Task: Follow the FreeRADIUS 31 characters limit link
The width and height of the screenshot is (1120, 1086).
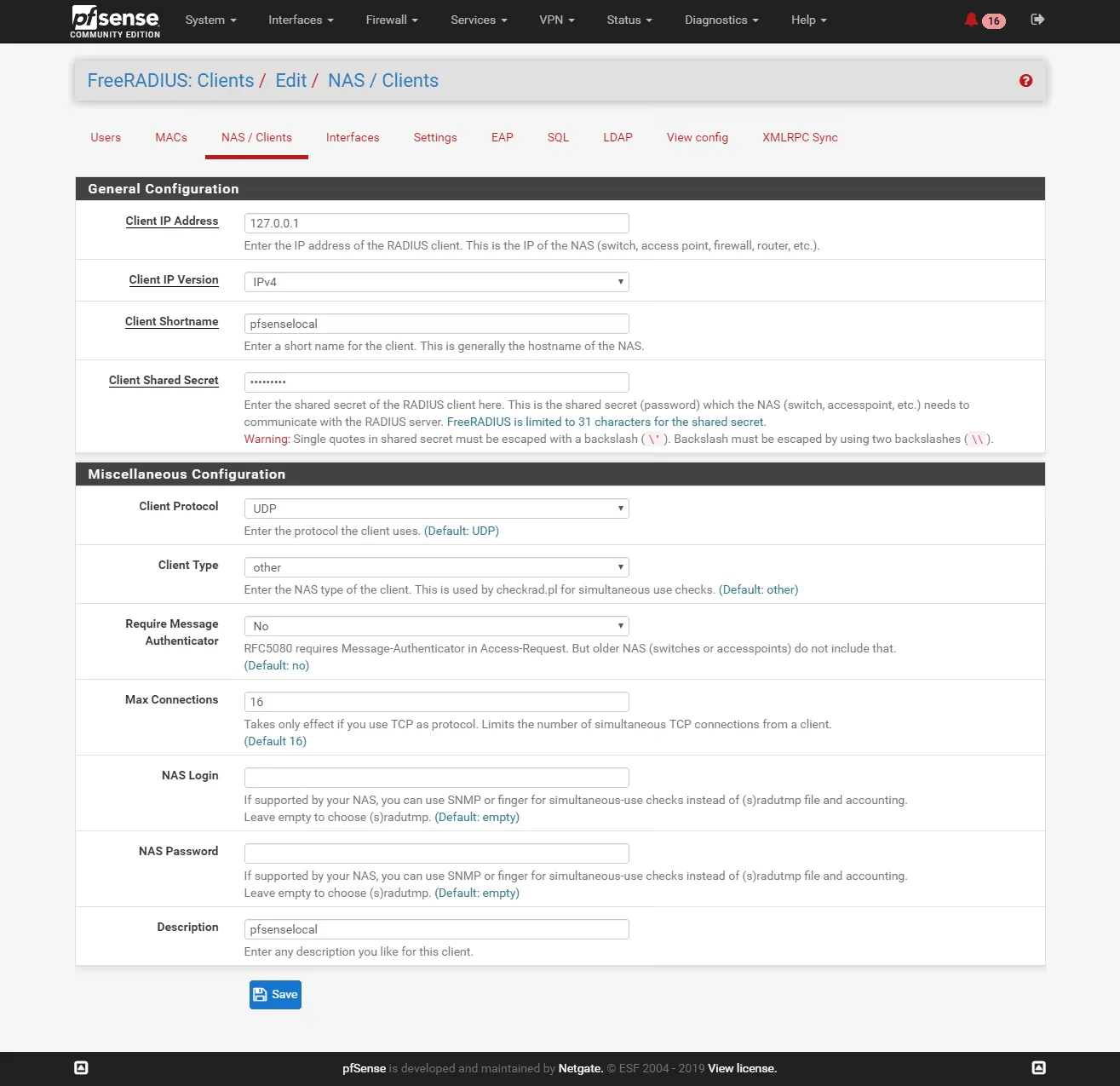Action: 606,422
